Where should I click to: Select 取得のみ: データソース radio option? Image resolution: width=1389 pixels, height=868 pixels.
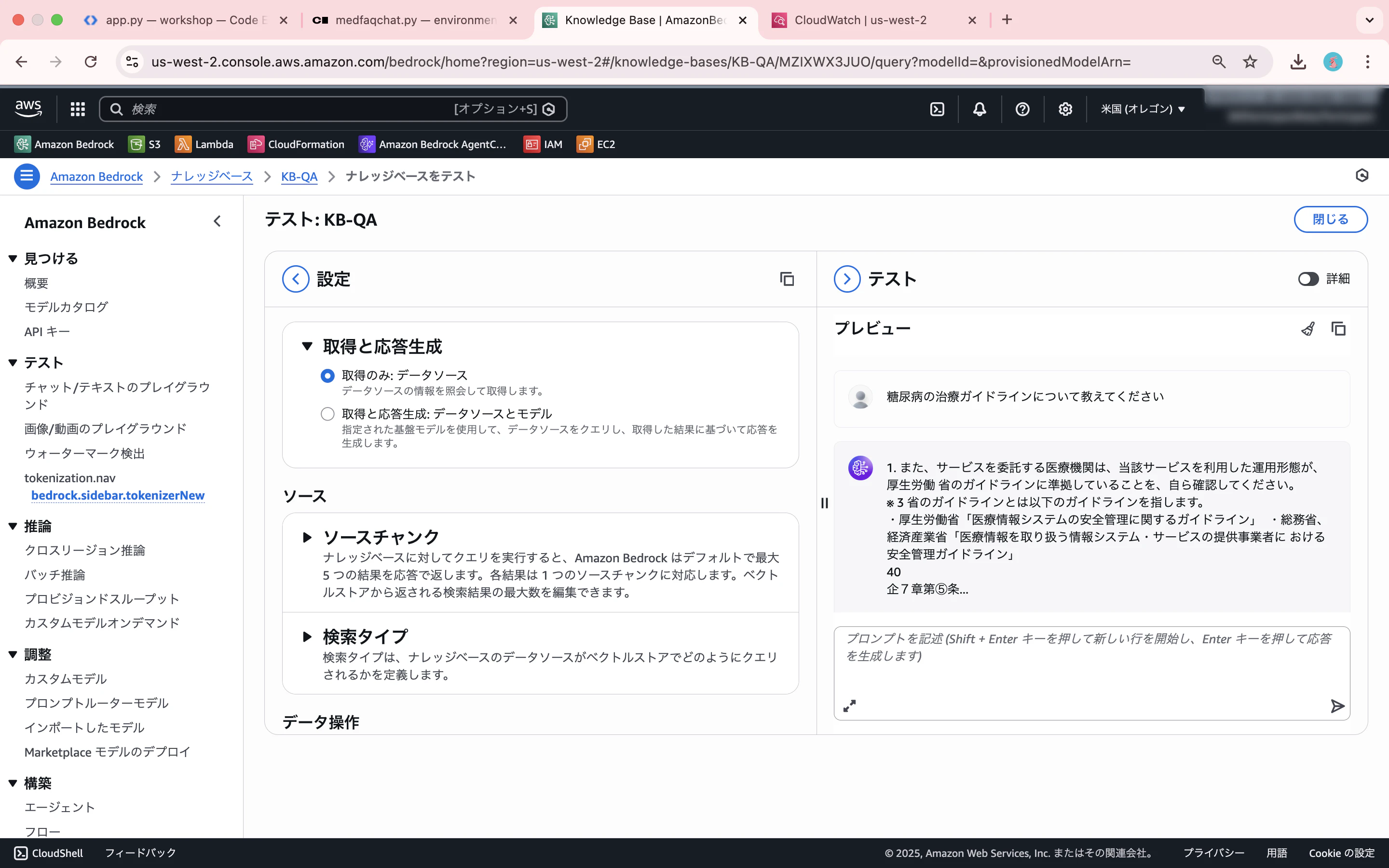327,376
